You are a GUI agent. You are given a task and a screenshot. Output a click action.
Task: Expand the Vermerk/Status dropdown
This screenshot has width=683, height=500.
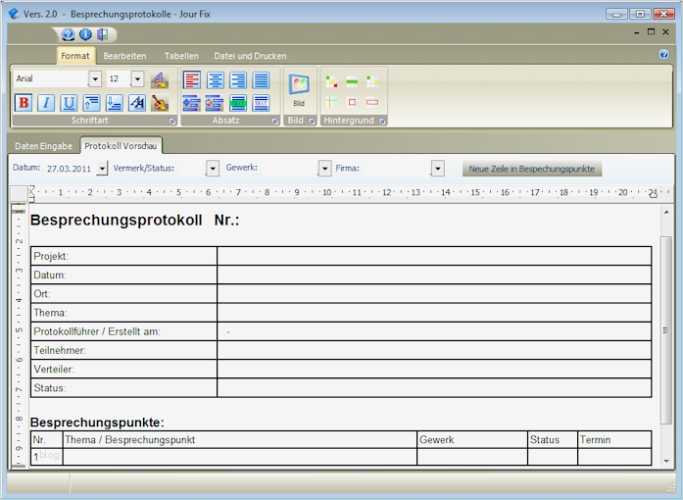(212, 169)
